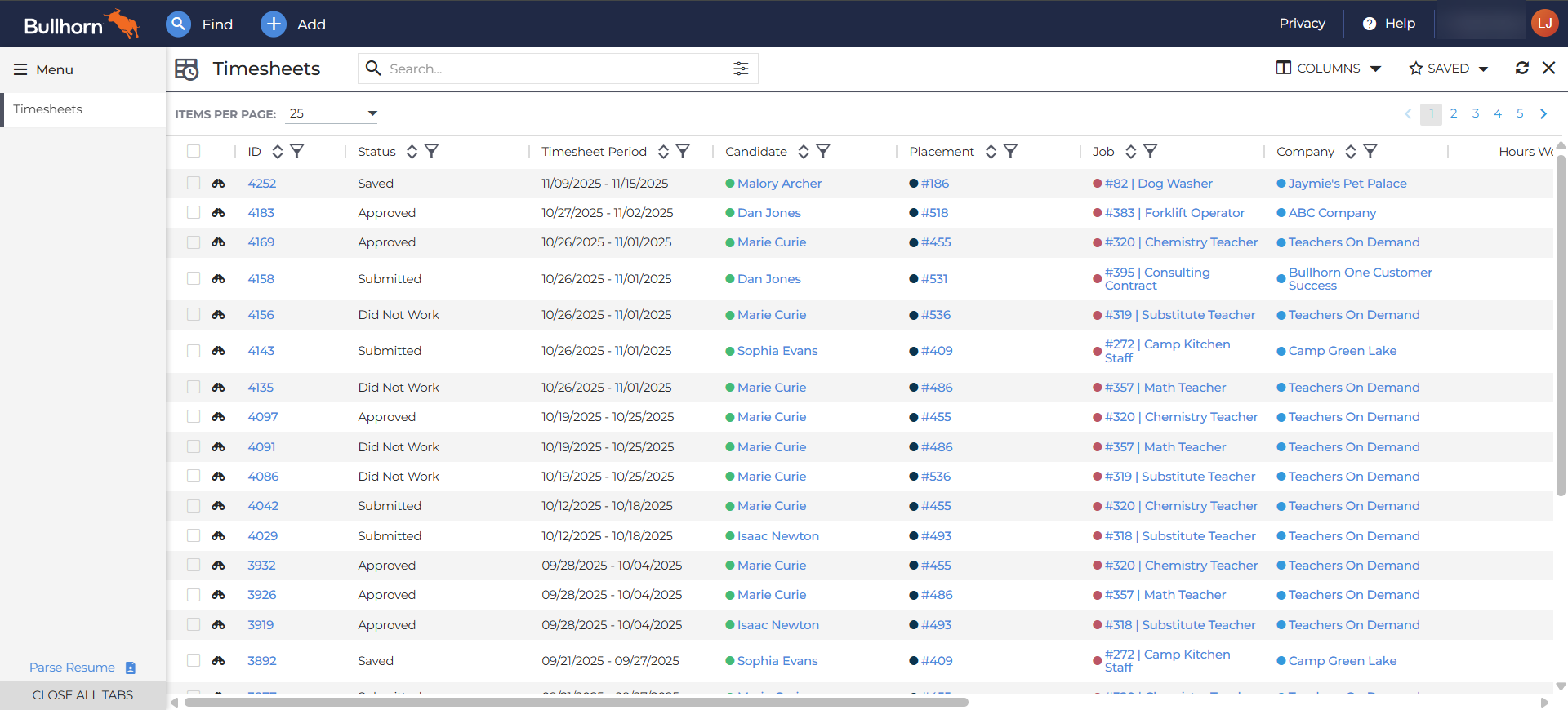Refresh the Timesheets list
The height and width of the screenshot is (710, 1568).
[x=1521, y=68]
